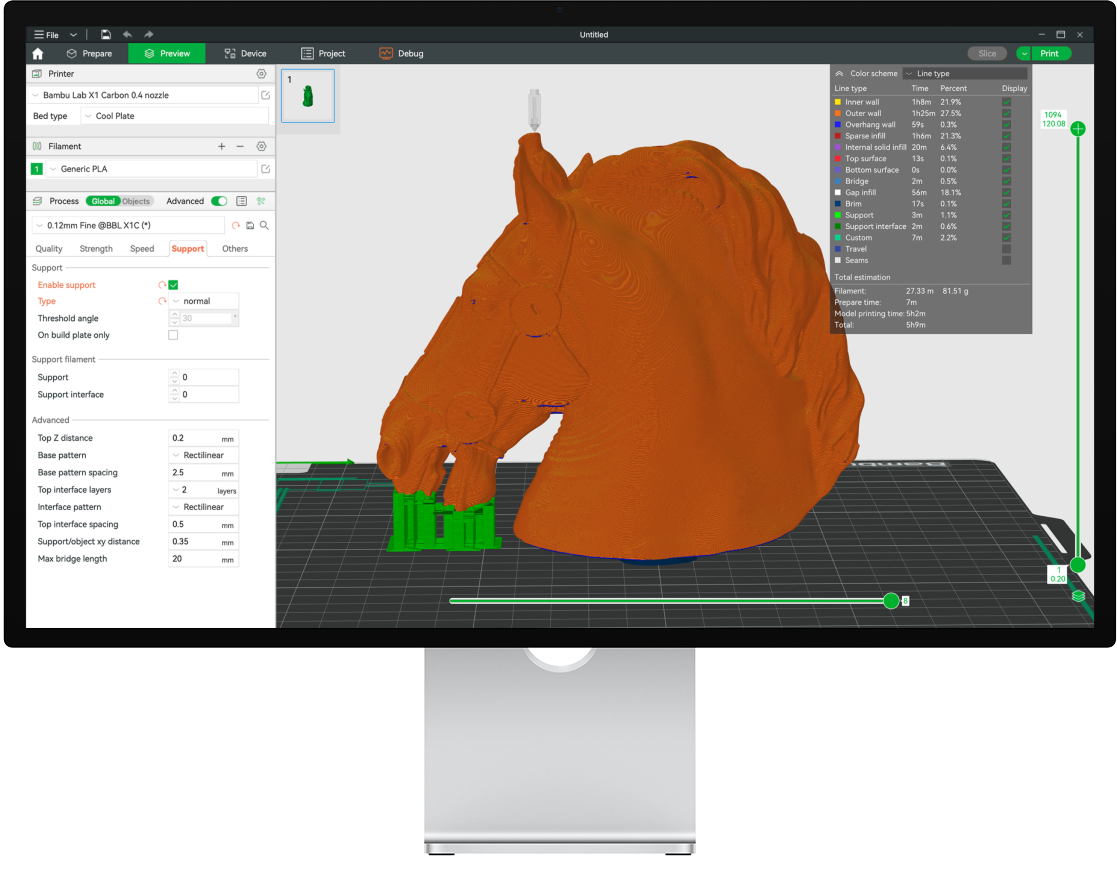This screenshot has height=884, width=1117.
Task: Collapse the Color scheme legend panel
Action: point(840,73)
